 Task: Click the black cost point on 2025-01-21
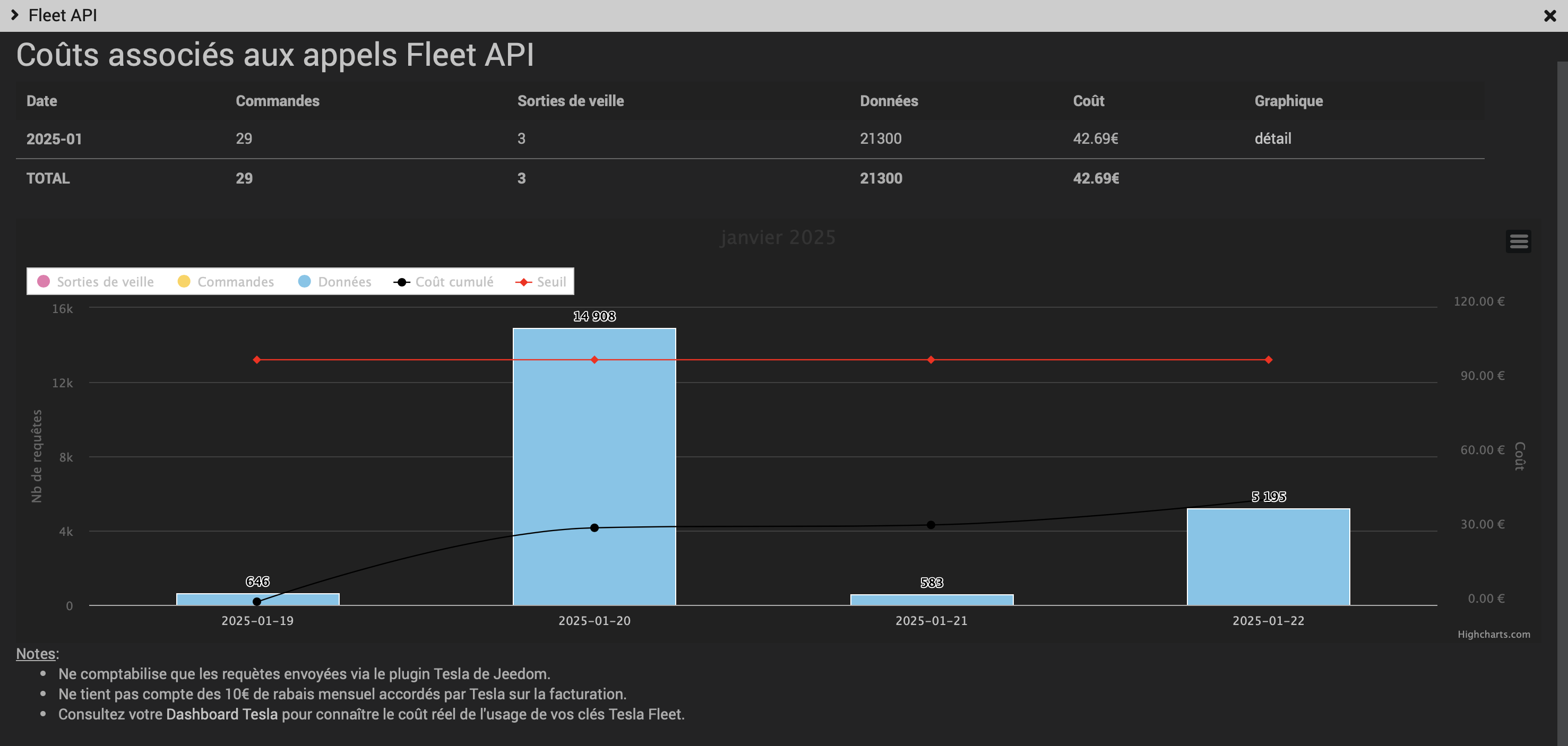(931, 525)
